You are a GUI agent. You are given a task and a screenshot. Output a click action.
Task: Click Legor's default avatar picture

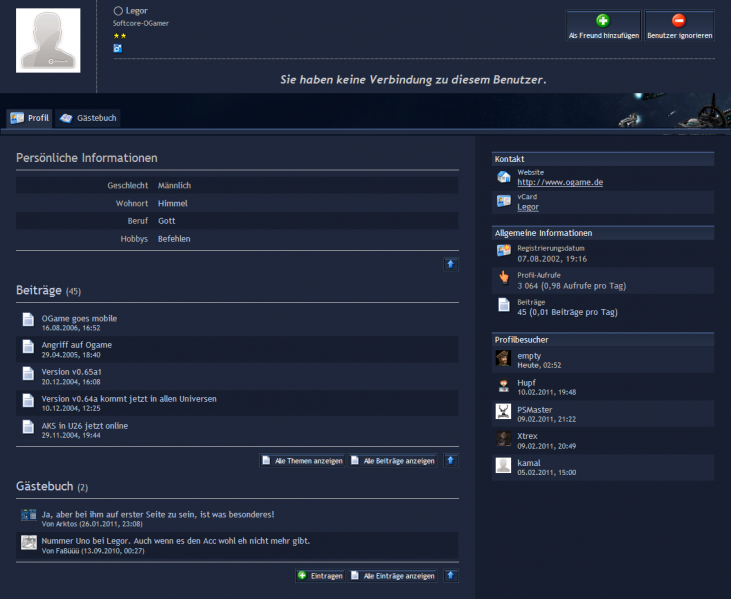[x=48, y=41]
